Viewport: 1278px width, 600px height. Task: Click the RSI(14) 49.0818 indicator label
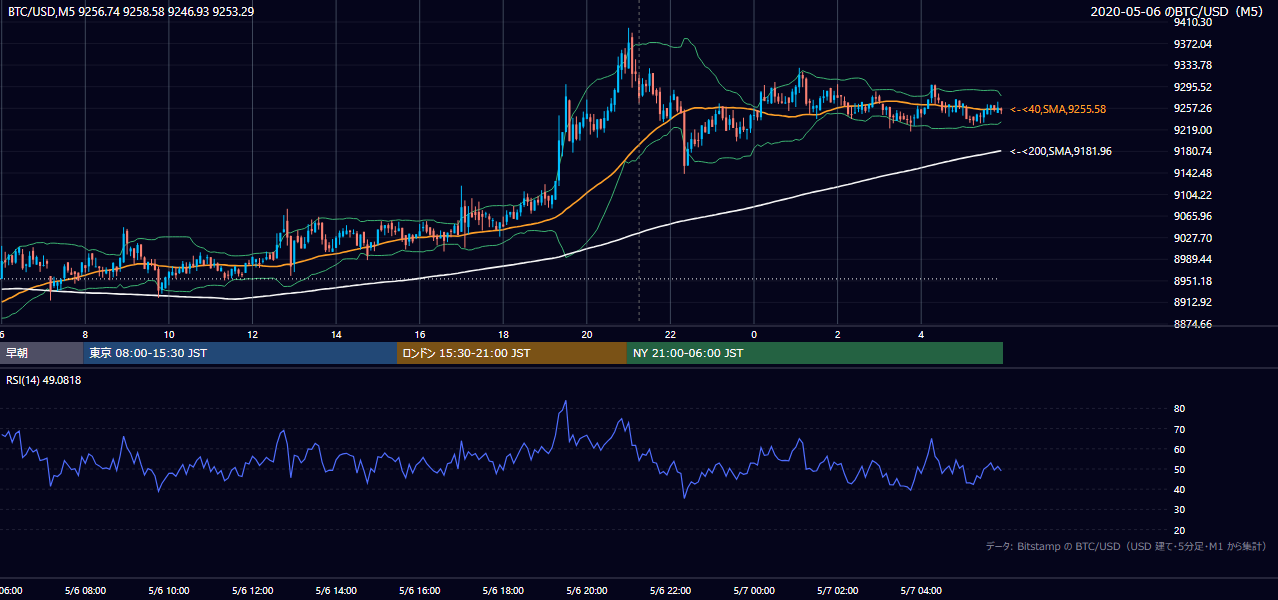click(44, 380)
